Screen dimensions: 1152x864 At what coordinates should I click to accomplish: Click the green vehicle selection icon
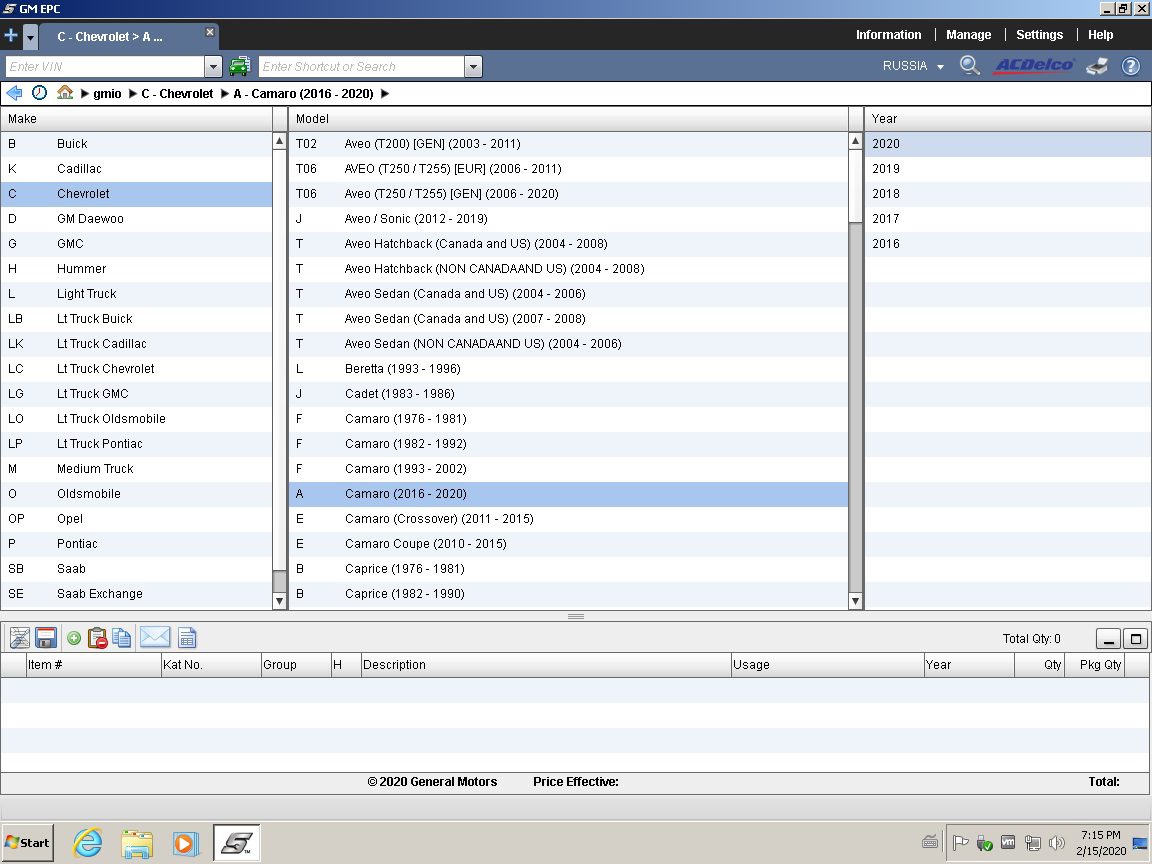[239, 67]
